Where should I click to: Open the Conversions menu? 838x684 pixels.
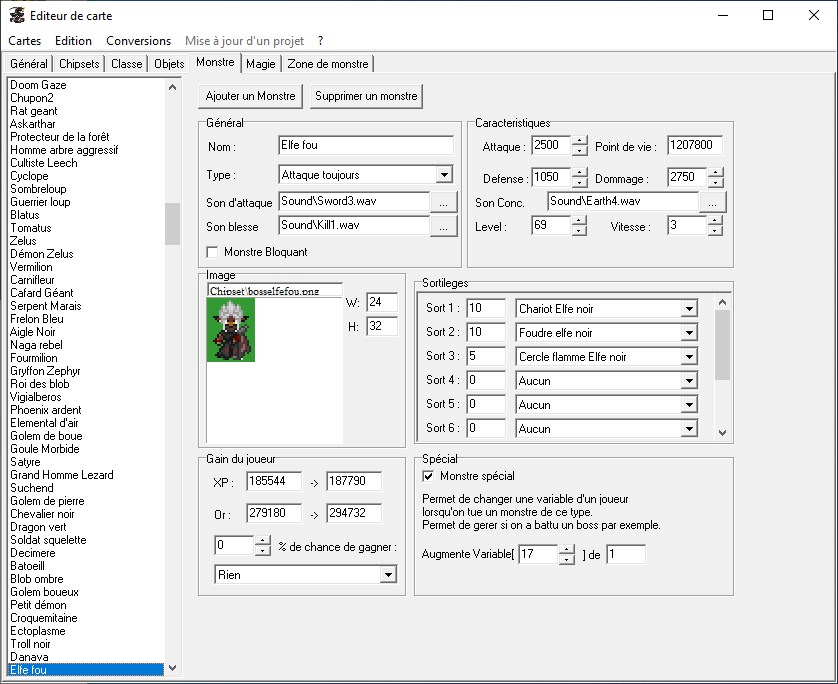tap(138, 41)
